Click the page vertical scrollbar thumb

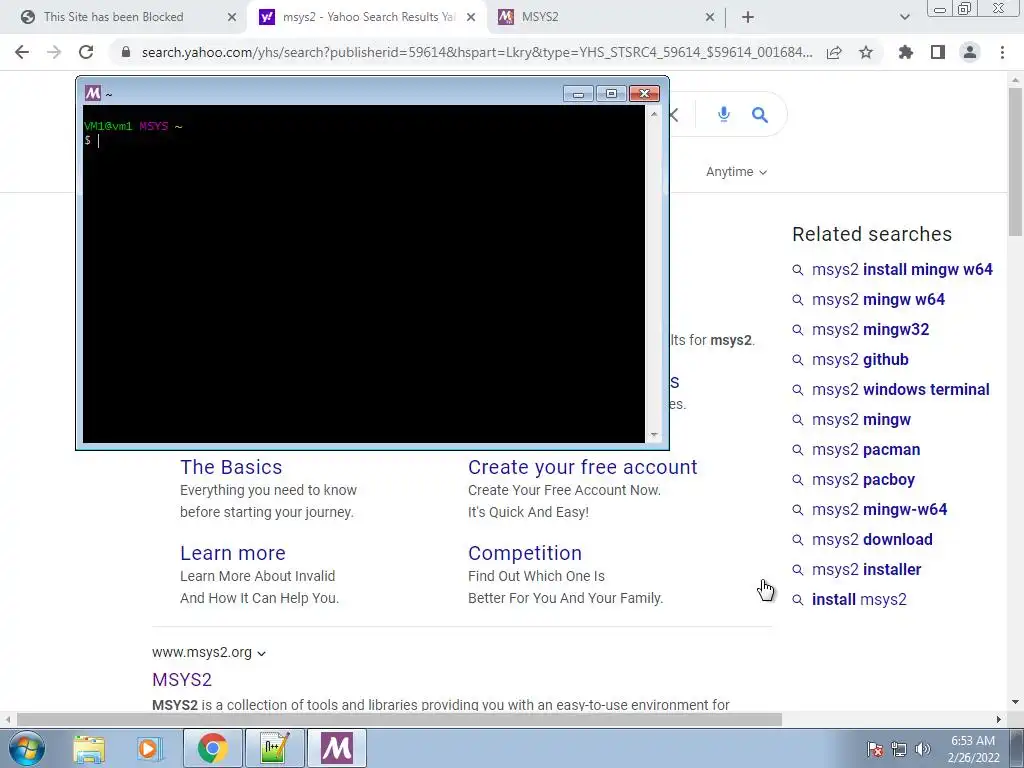click(x=1016, y=161)
